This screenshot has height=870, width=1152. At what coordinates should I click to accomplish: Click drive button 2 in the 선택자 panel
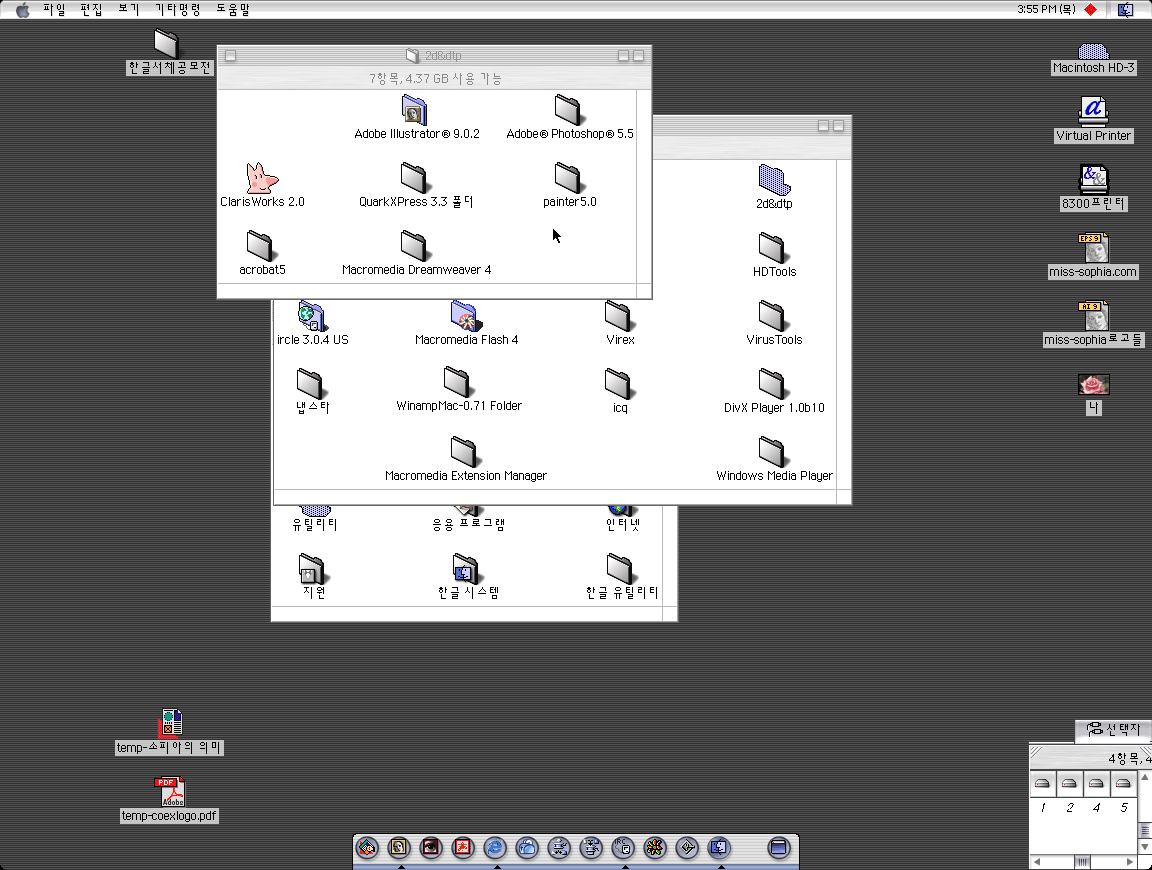[1069, 783]
